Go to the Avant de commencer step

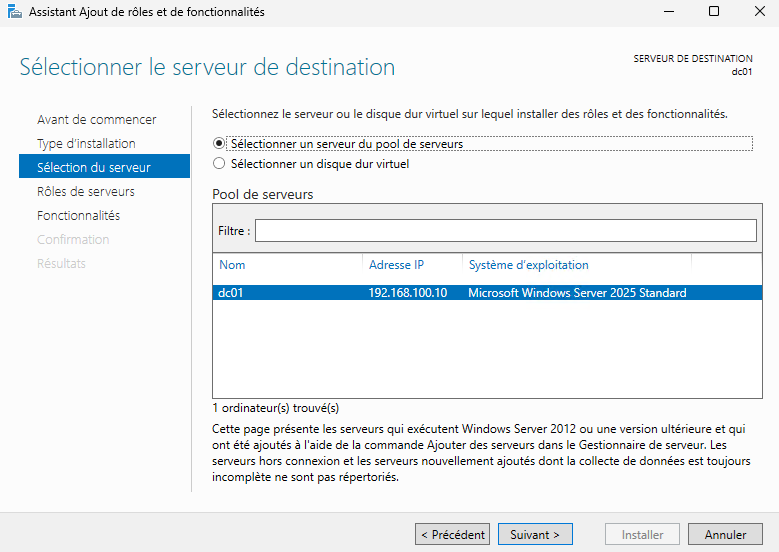[x=96, y=120]
